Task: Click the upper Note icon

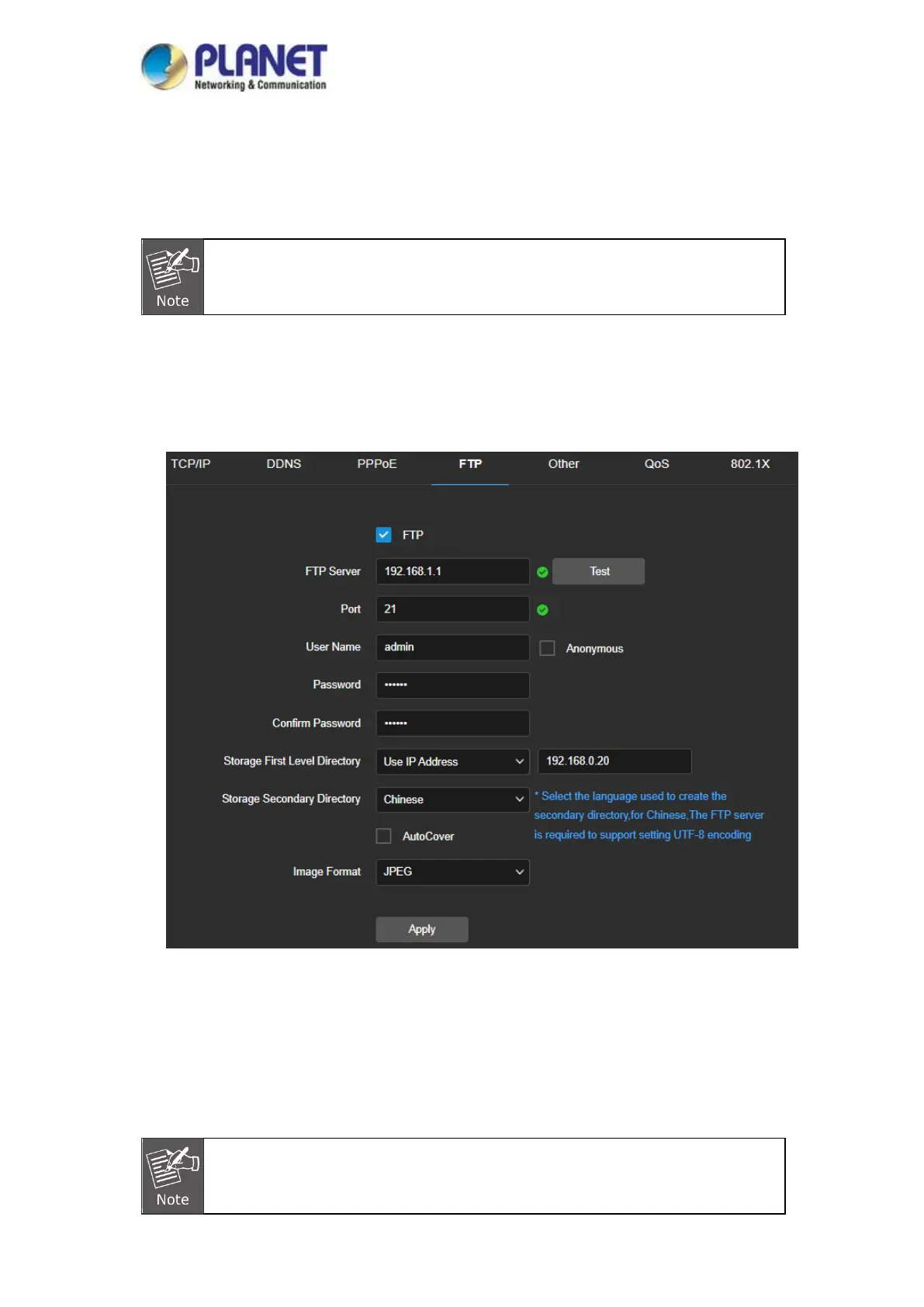Action: pos(172,277)
